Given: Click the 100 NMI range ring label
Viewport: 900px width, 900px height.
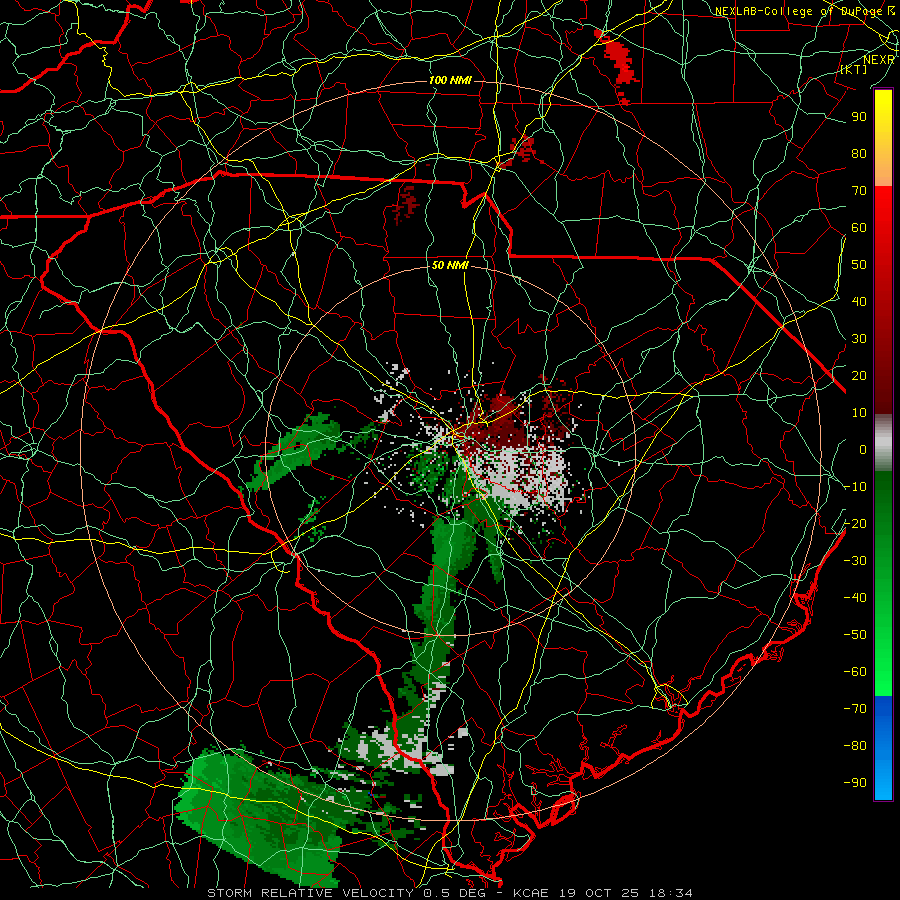Looking at the screenshot, I should tap(450, 80).
